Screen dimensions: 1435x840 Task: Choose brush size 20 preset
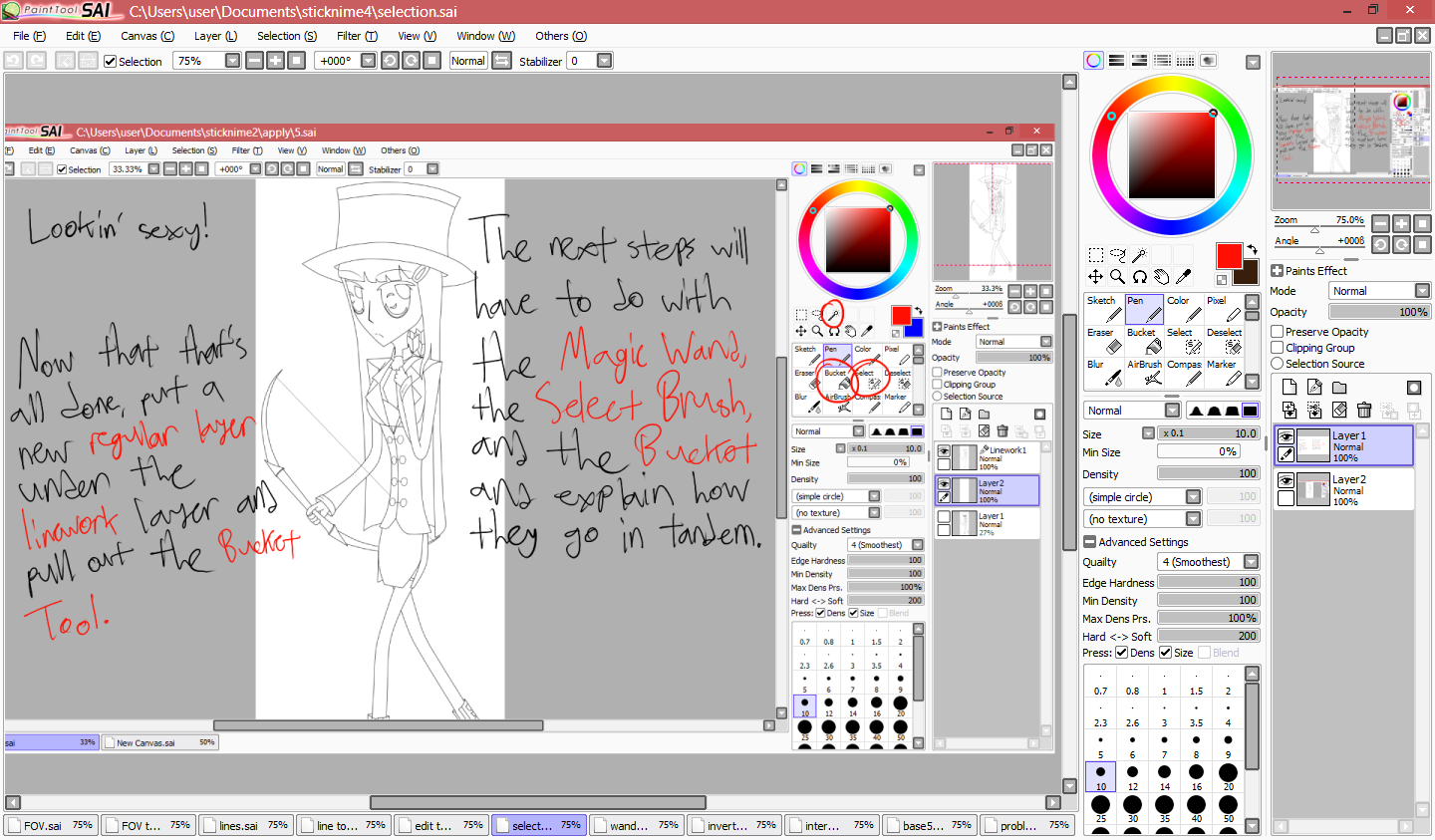1228,773
